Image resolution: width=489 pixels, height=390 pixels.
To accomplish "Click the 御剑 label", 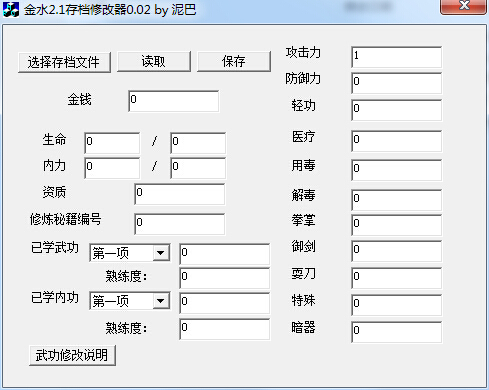I will click(303, 247).
